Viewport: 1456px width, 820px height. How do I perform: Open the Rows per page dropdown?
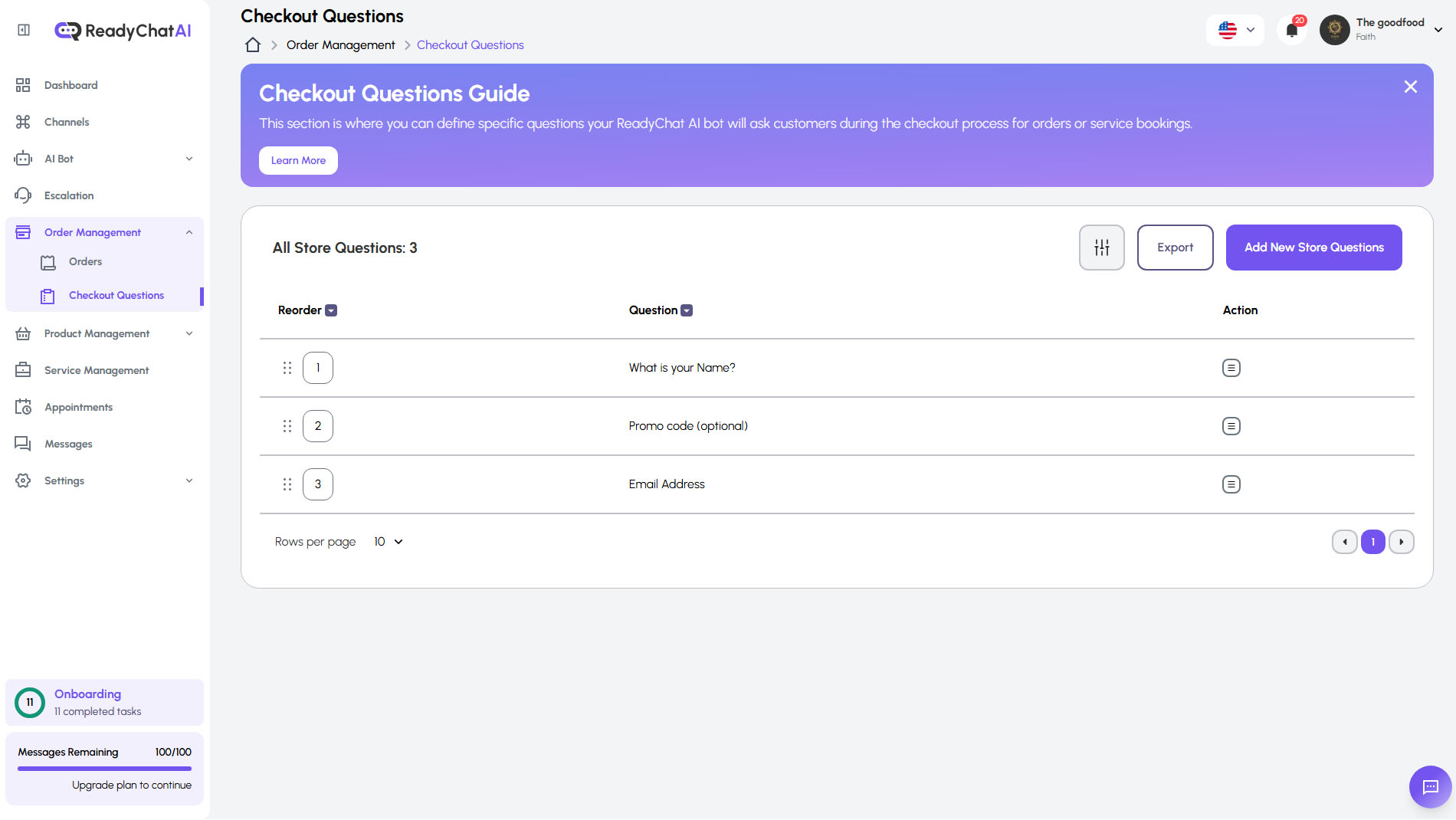click(x=387, y=542)
